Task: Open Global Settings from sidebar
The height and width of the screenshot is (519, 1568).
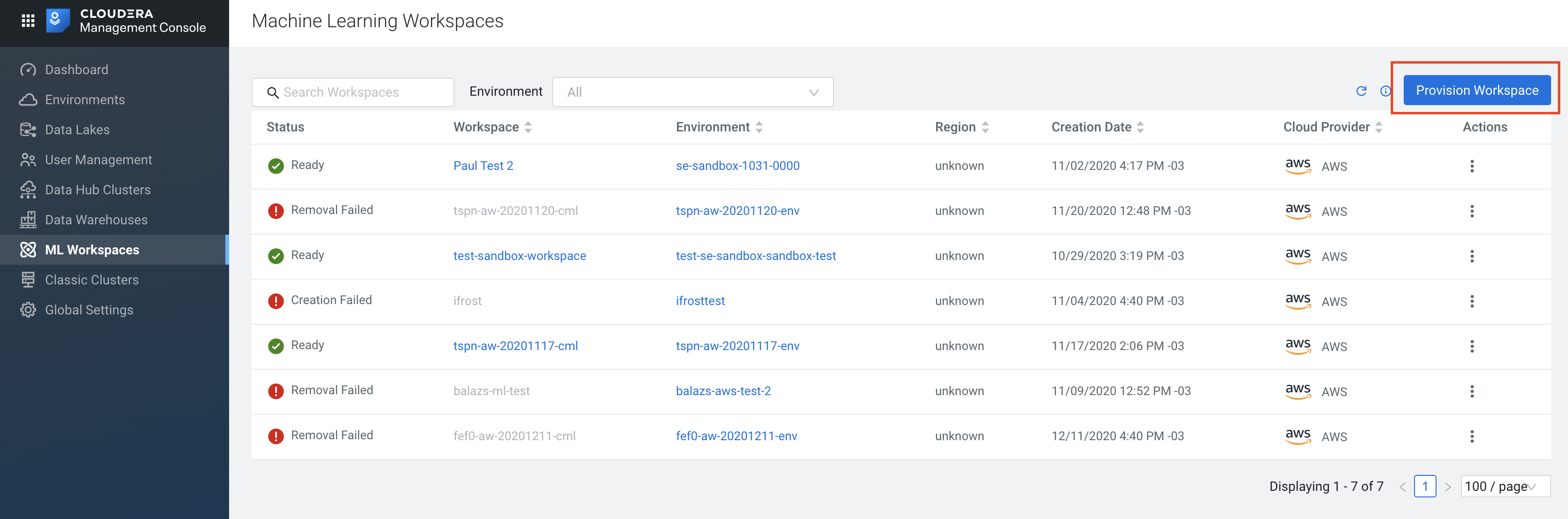Action: (x=89, y=310)
